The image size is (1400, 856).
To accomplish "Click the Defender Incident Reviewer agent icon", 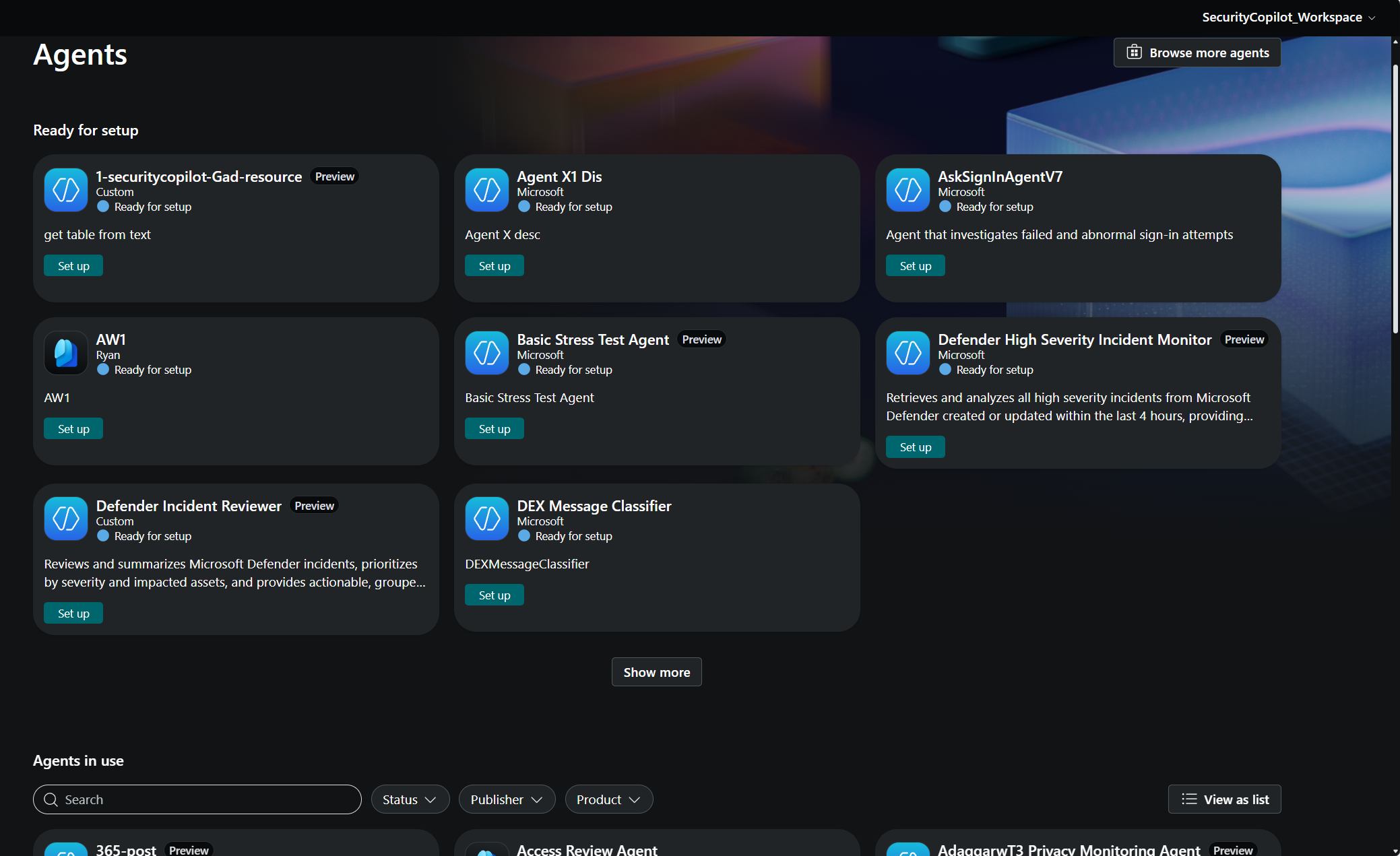I will pyautogui.click(x=66, y=519).
